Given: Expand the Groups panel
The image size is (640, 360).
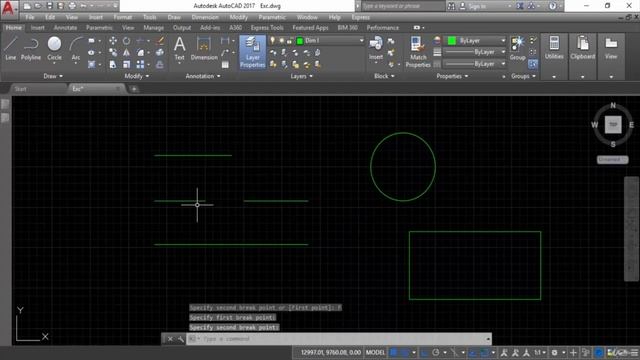Looking at the screenshot, I should (x=523, y=76).
